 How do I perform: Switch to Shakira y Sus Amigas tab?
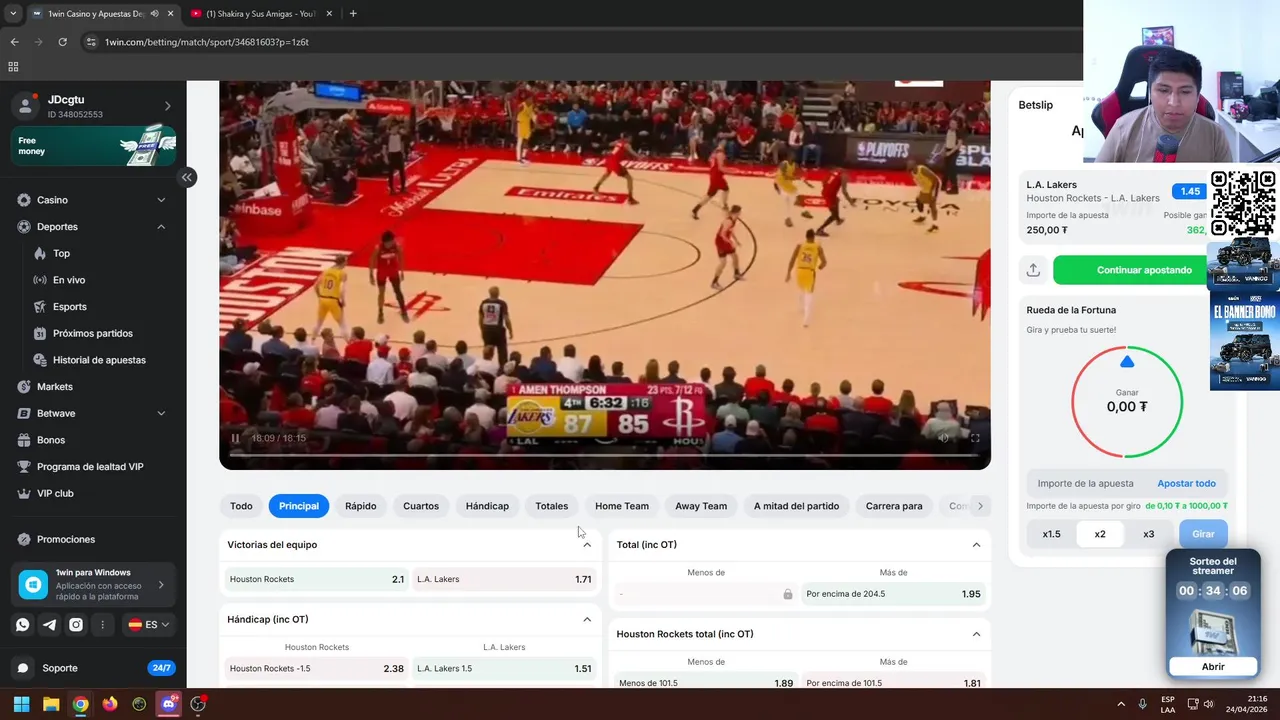(260, 14)
